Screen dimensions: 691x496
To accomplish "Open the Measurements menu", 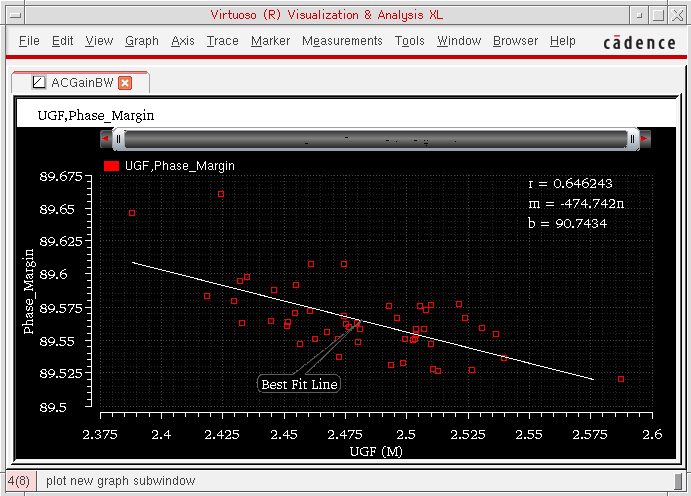I will click(342, 41).
